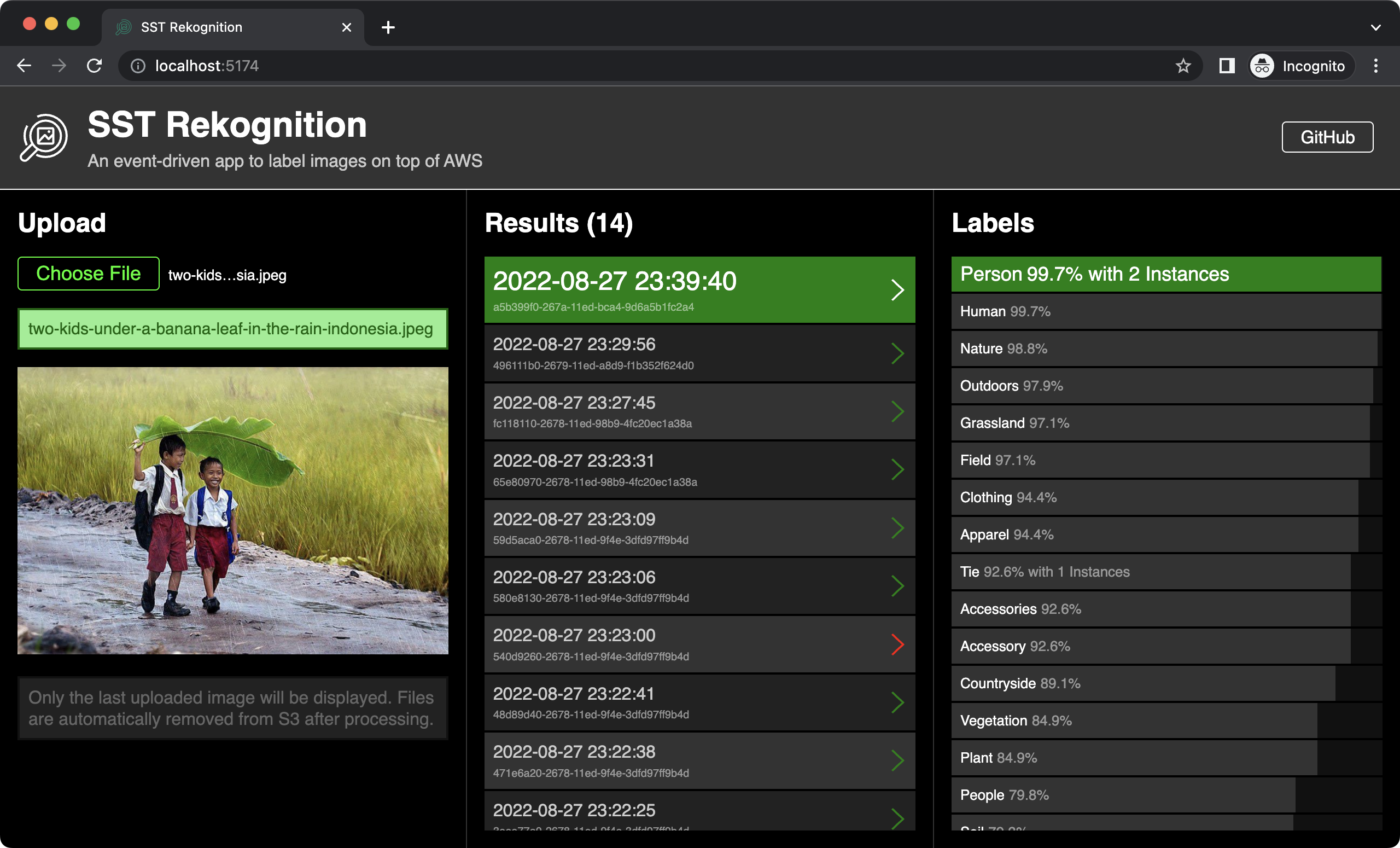1400x848 pixels.
Task: Expand result 2022-08-27 23:27:45 chevron
Action: pos(897,411)
